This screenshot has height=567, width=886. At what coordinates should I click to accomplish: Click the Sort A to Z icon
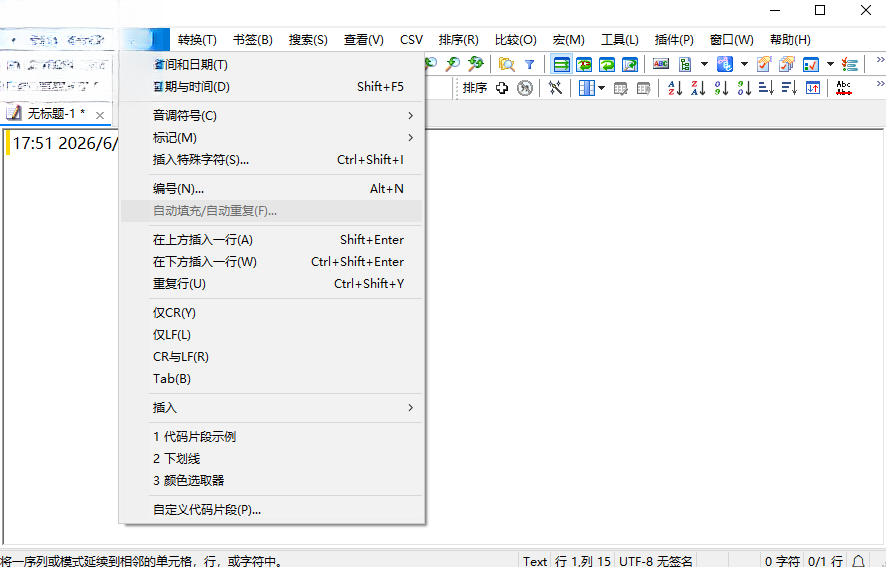click(675, 88)
